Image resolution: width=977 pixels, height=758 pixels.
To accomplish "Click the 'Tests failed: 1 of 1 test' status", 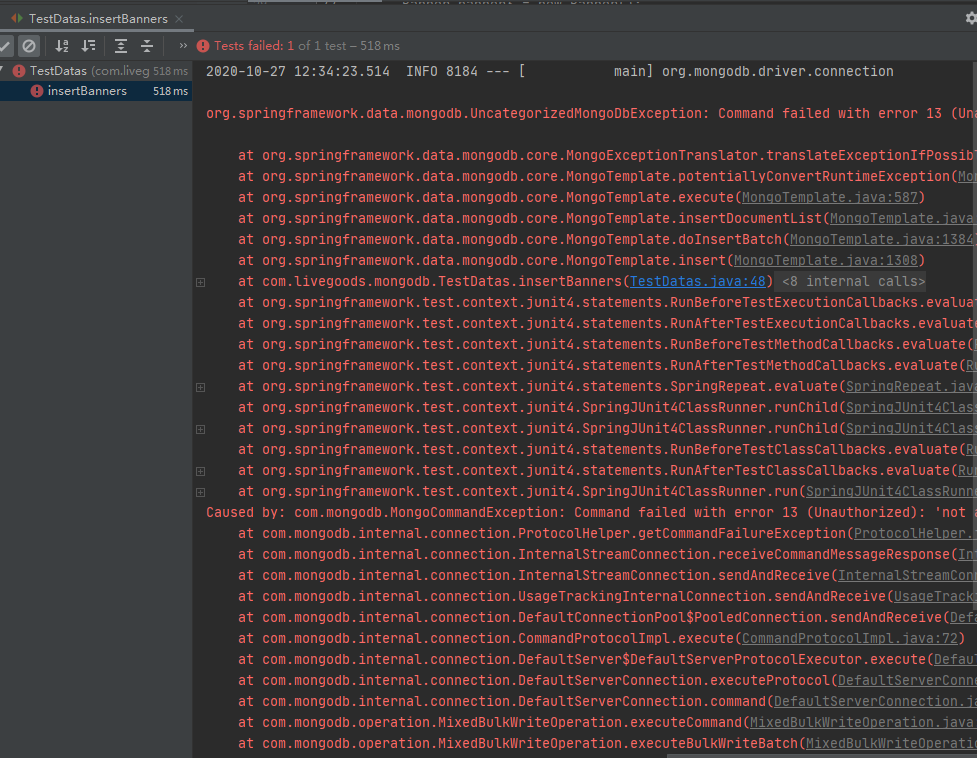I will click(x=307, y=46).
